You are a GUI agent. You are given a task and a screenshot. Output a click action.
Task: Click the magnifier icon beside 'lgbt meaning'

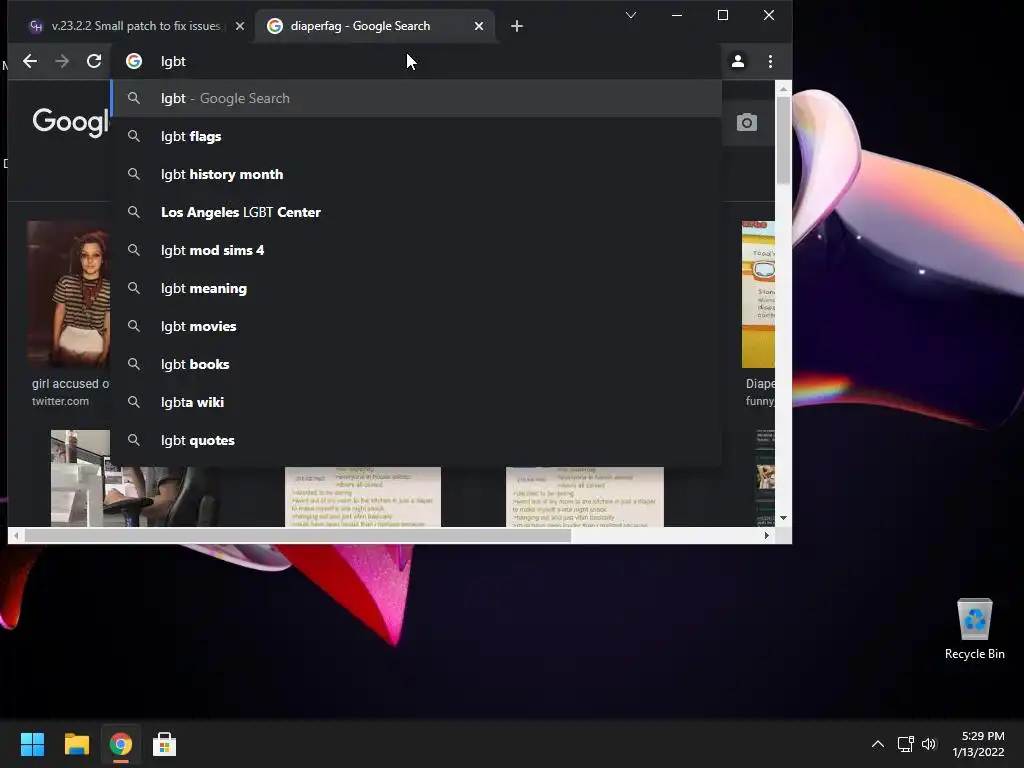[x=134, y=287]
